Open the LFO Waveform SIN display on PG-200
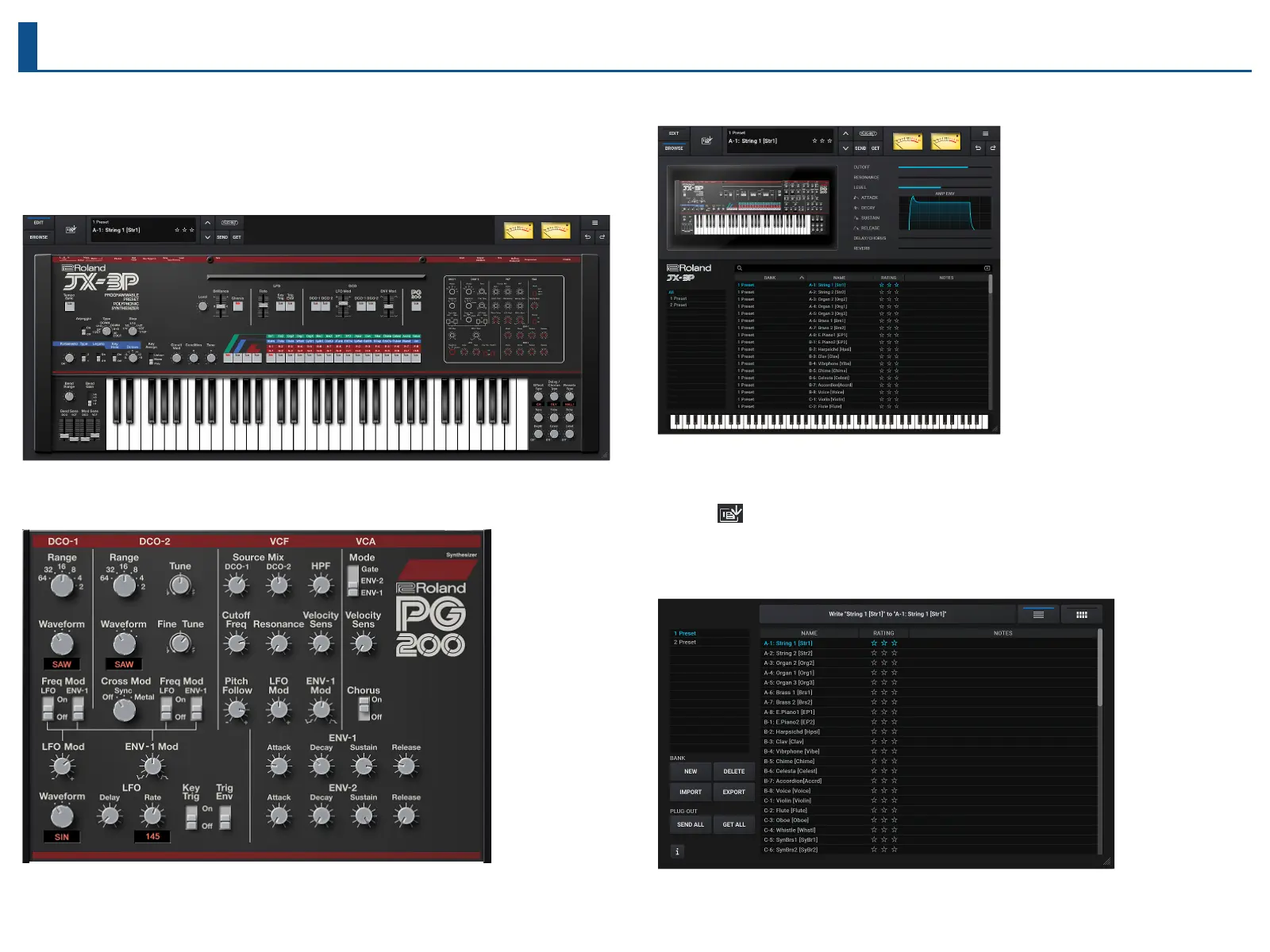This screenshot has width=1270, height=952. [62, 836]
